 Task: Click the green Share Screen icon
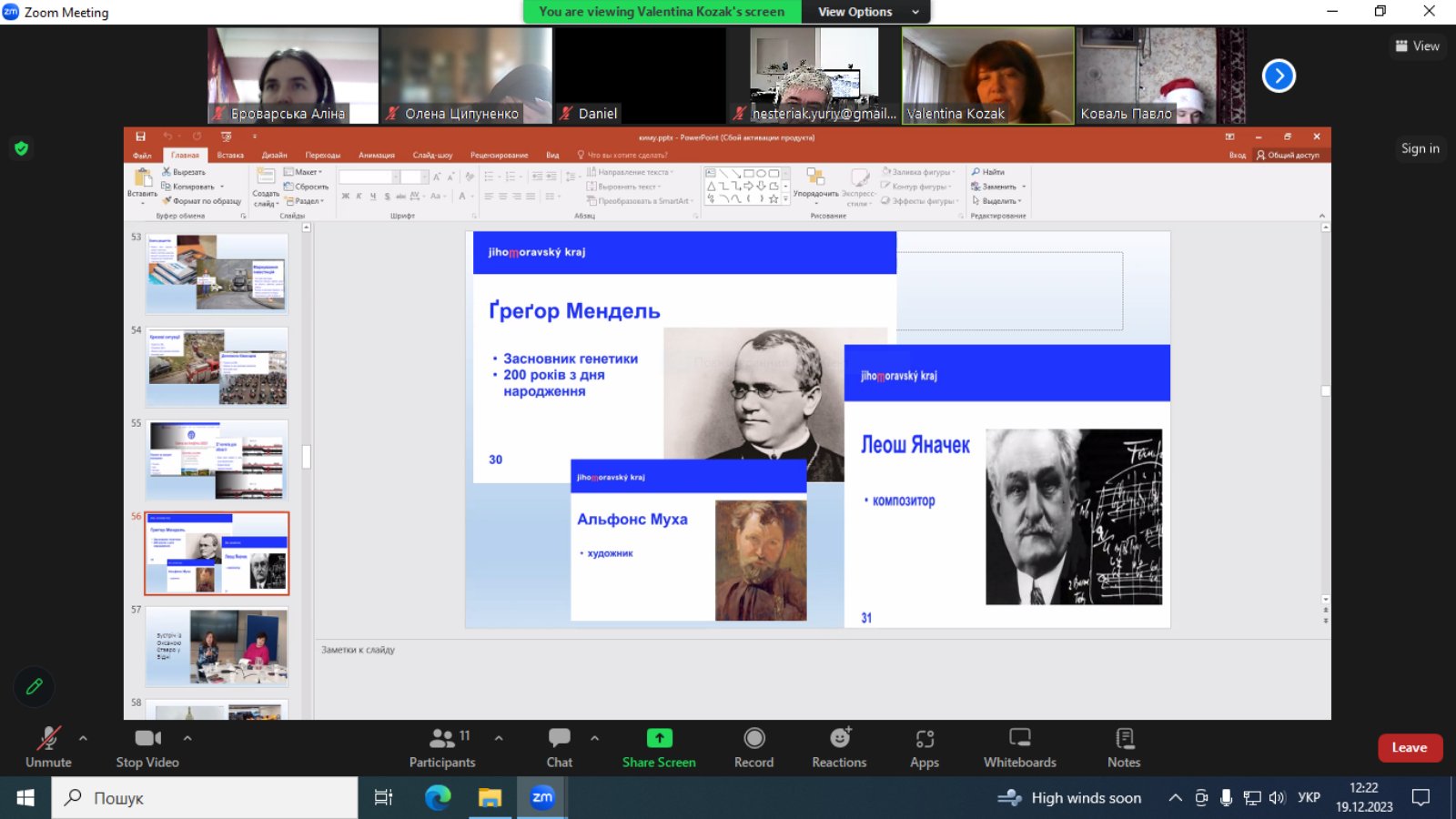pos(659,738)
